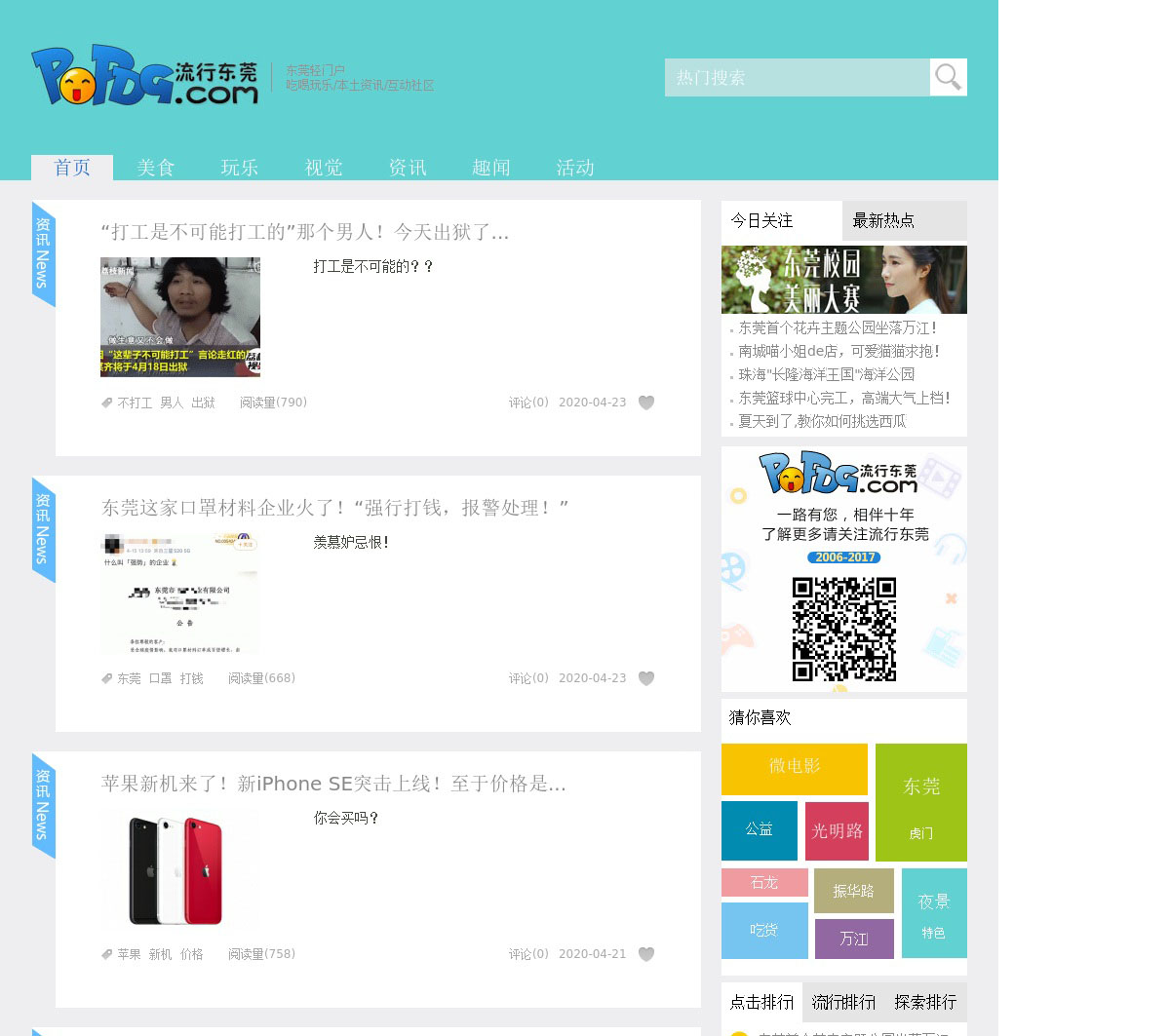Click the khaki 振华路 tile
This screenshot has height=1036, width=1170.
pos(853,891)
